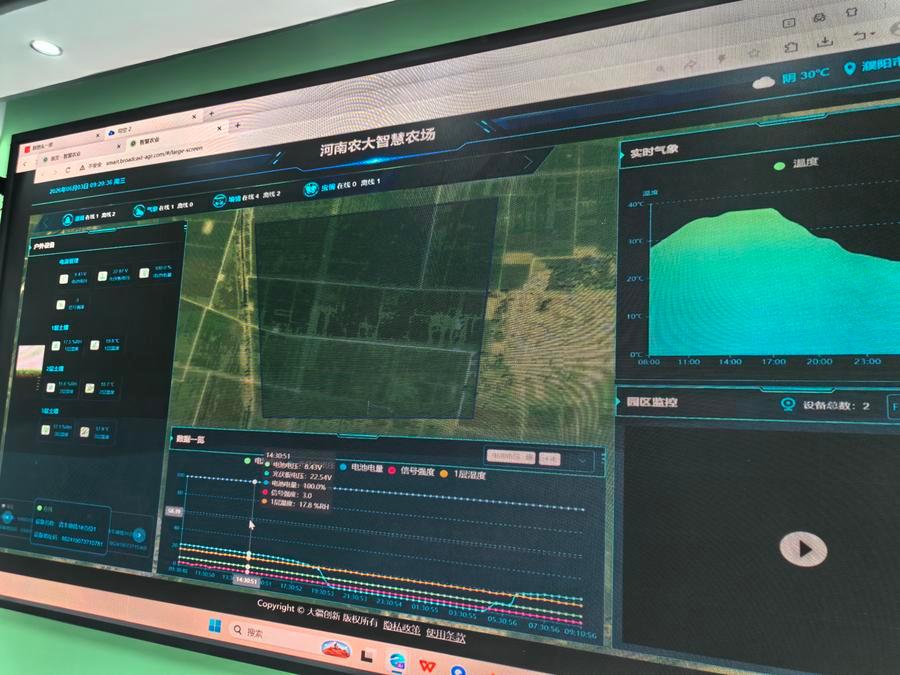900x675 pixels.
Task: Open the Windows Start menu
Action: 215,625
